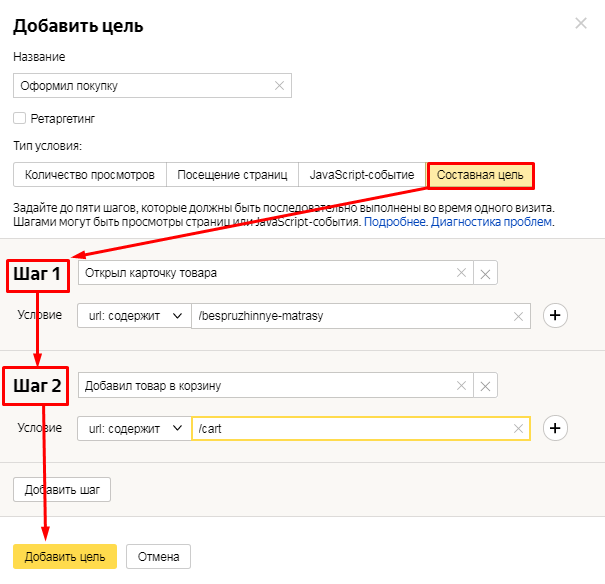Click the Оформил покупку name field

(140, 86)
